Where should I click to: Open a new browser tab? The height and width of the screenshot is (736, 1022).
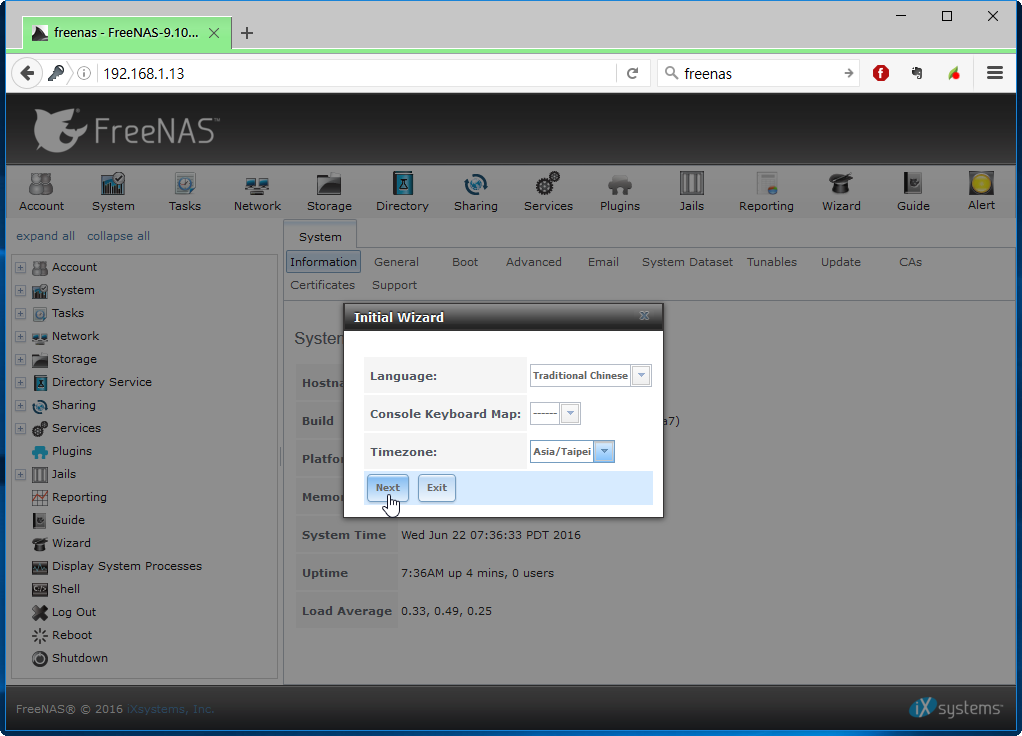click(x=246, y=33)
